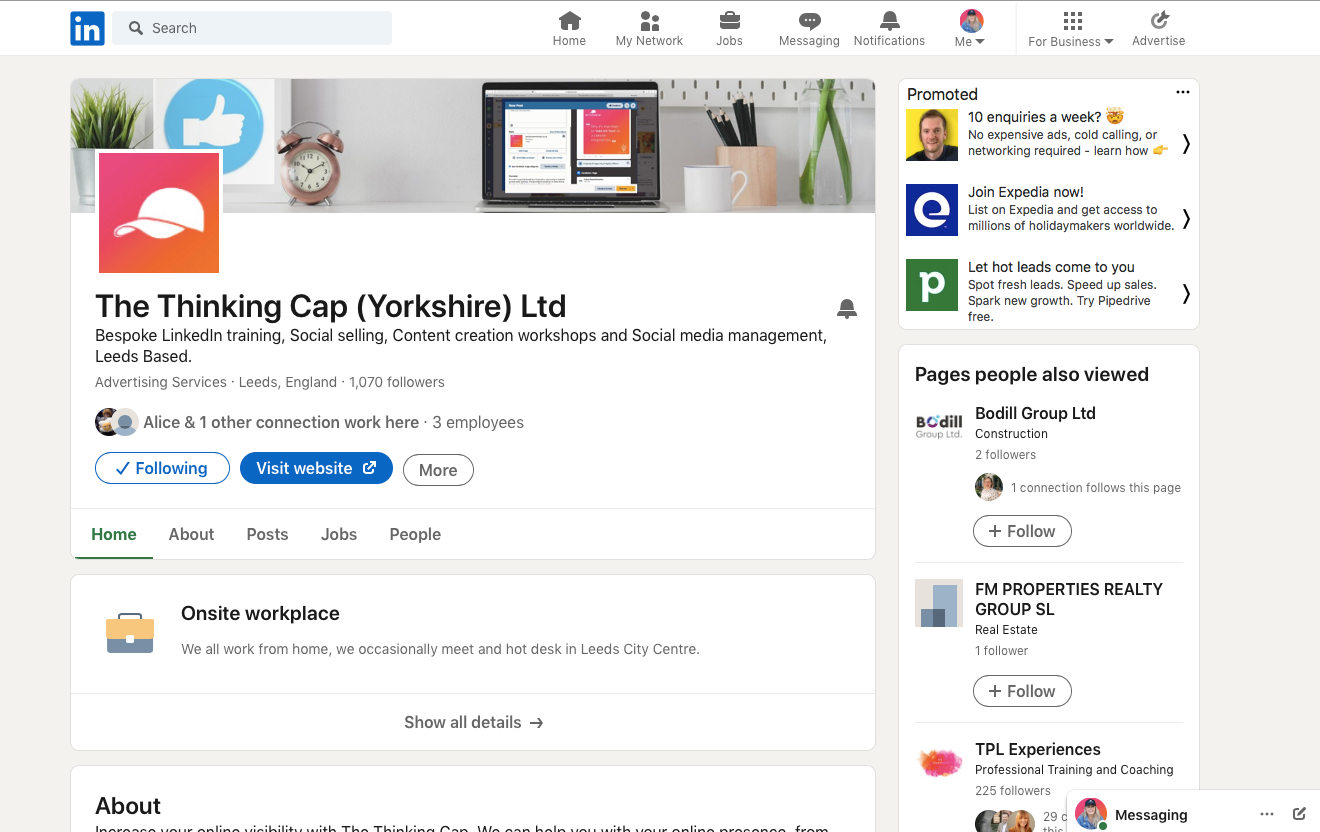Open TPL Experiences page link
Viewport: 1320px width, 832px height.
(1037, 749)
